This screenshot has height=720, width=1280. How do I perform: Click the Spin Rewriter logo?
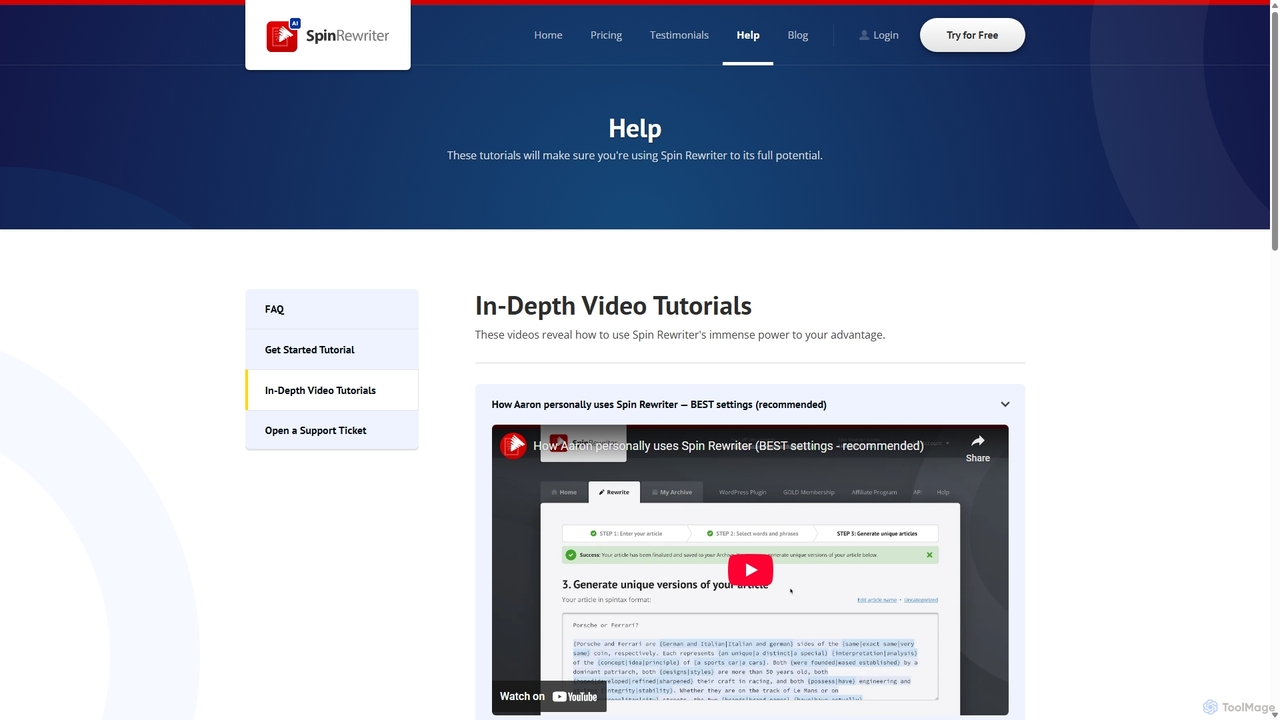point(327,35)
